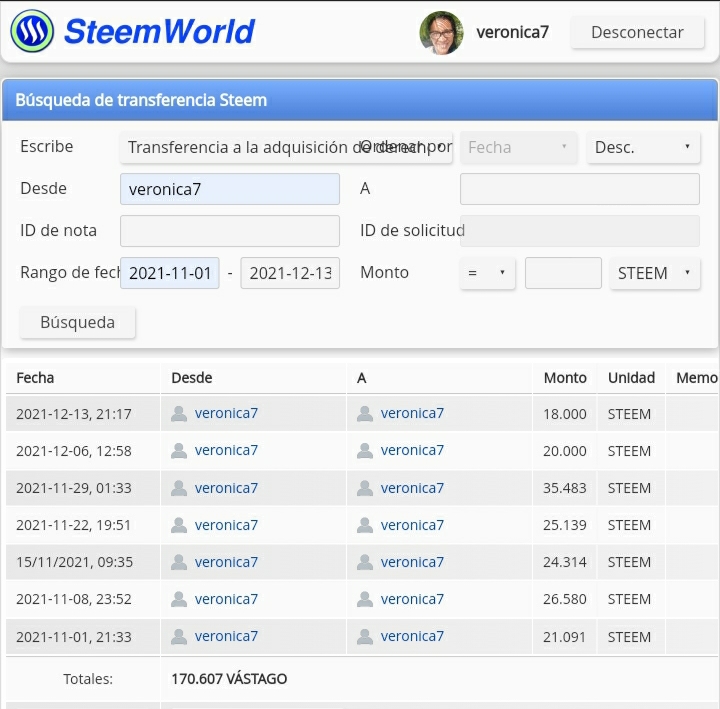
Task: Click the Memo column header
Action: 697,378
